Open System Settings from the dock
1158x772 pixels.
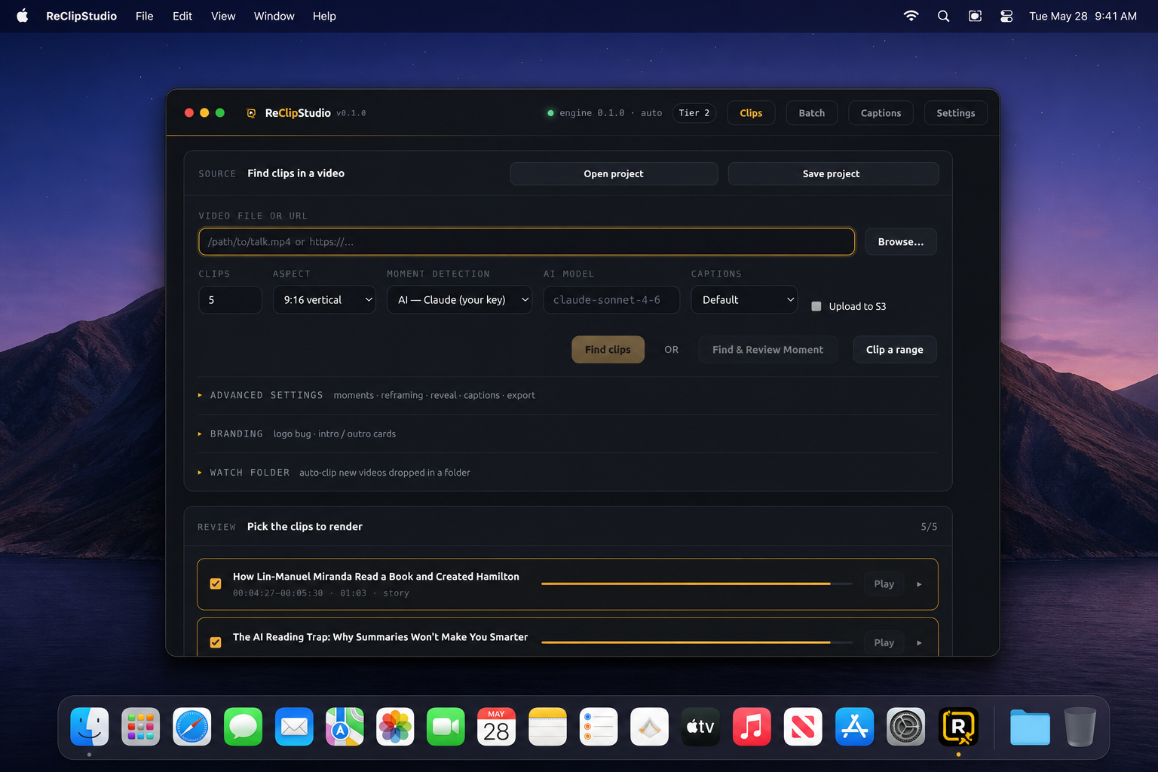click(x=905, y=727)
